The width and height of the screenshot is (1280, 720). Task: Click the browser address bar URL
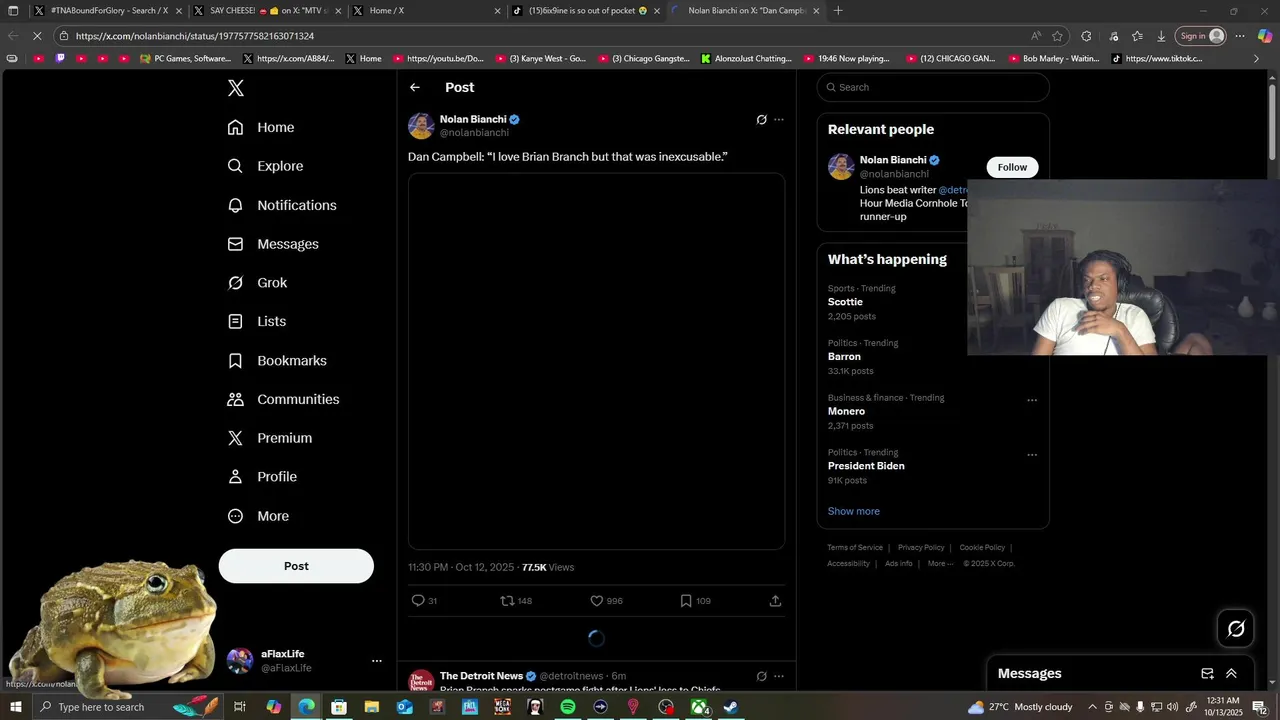[195, 36]
